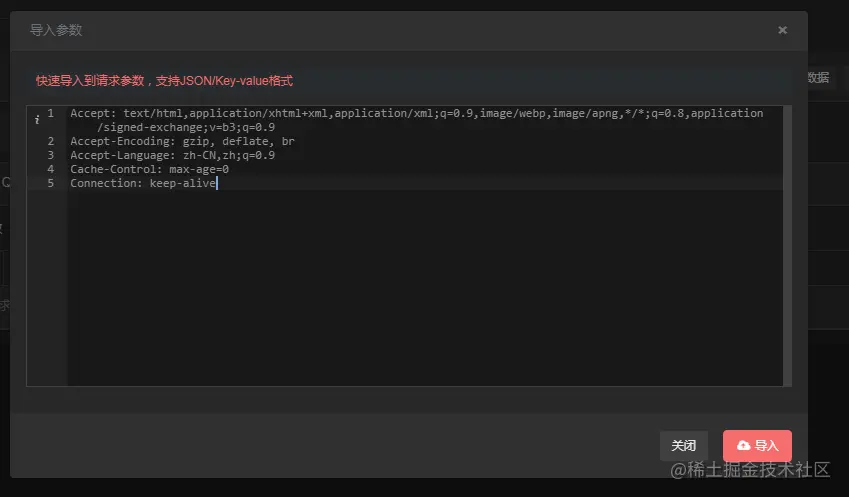Click the 关闭 button
The image size is (849, 497).
(x=683, y=446)
